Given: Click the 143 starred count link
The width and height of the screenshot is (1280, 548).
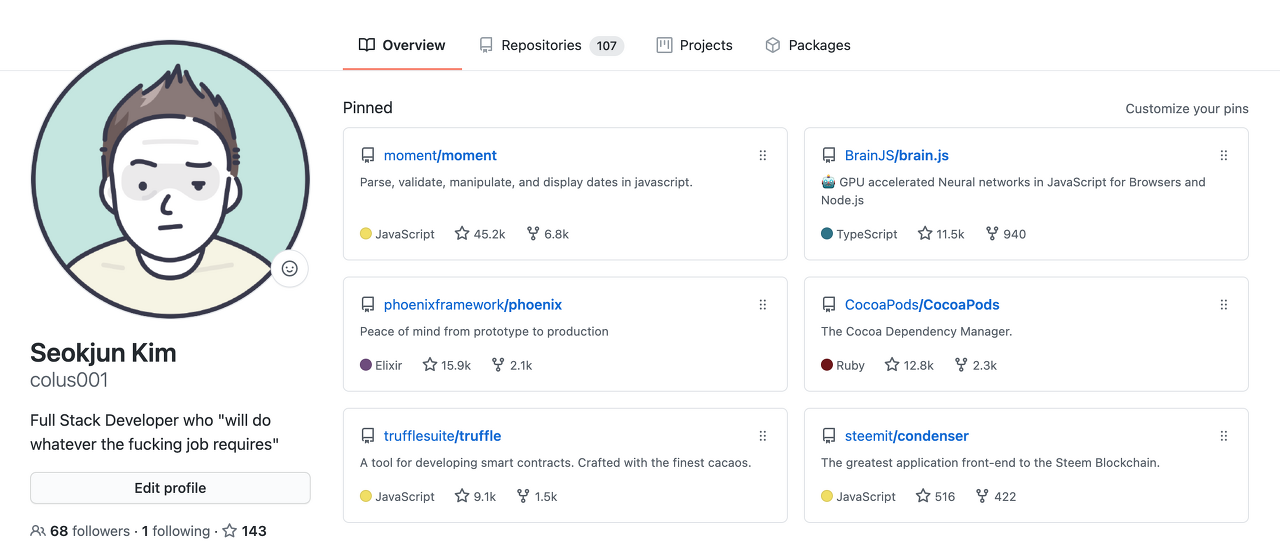Looking at the screenshot, I should (245, 531).
